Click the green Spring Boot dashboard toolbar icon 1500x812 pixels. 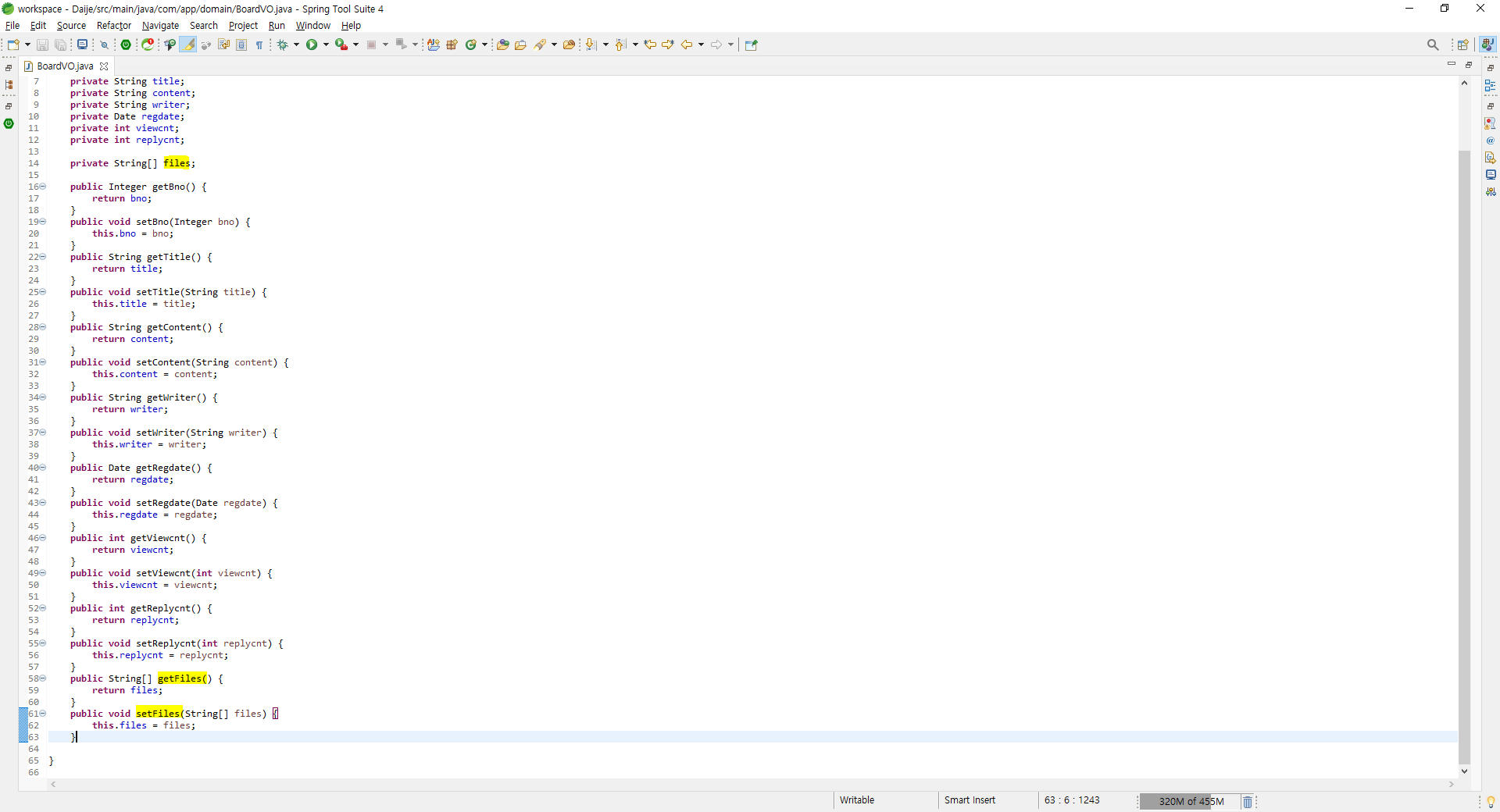pyautogui.click(x=126, y=45)
